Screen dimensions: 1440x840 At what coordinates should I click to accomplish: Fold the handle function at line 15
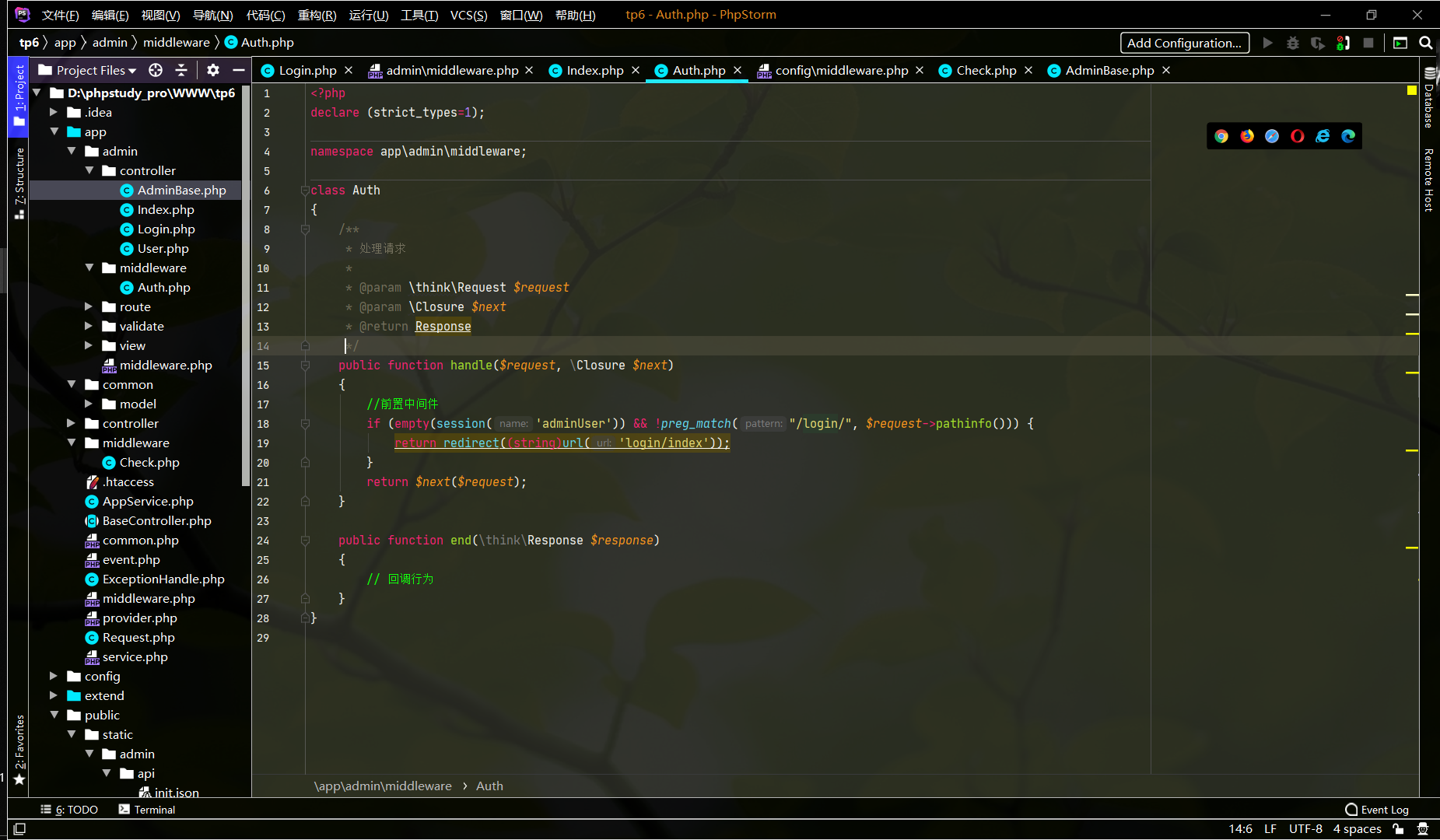(305, 365)
